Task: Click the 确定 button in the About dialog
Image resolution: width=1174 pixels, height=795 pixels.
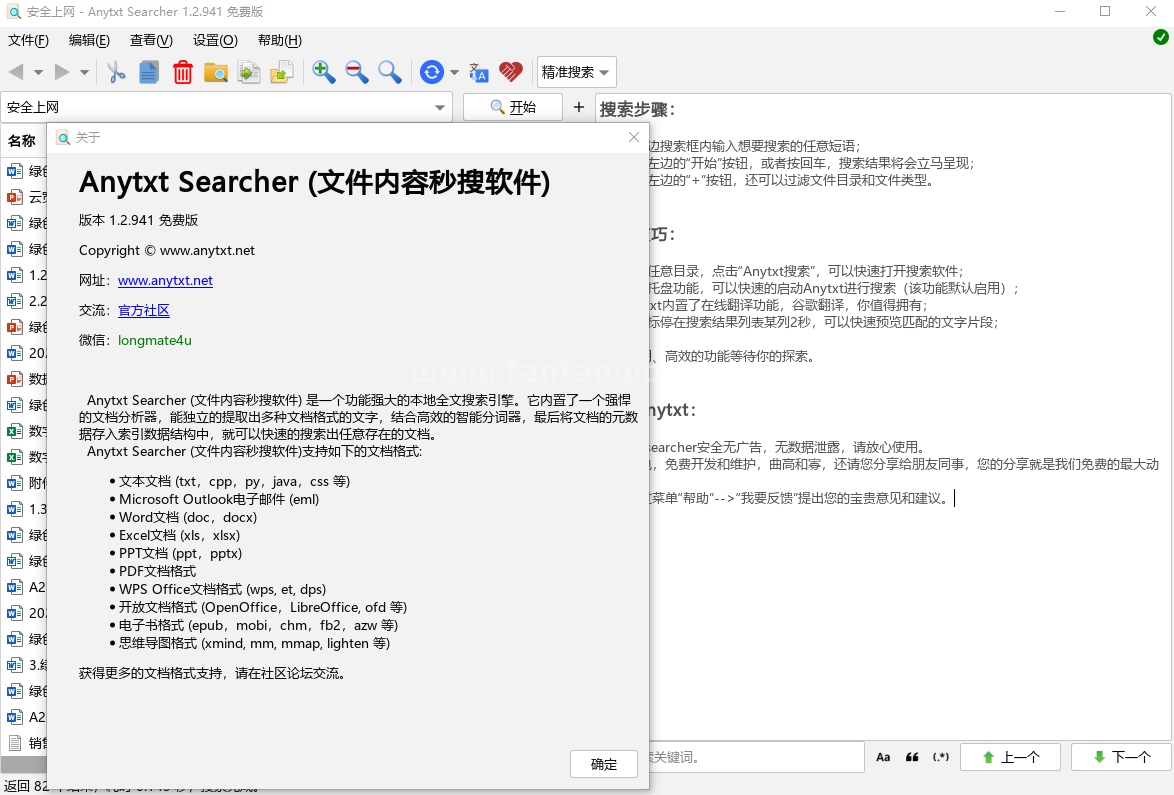Action: pyautogui.click(x=603, y=764)
